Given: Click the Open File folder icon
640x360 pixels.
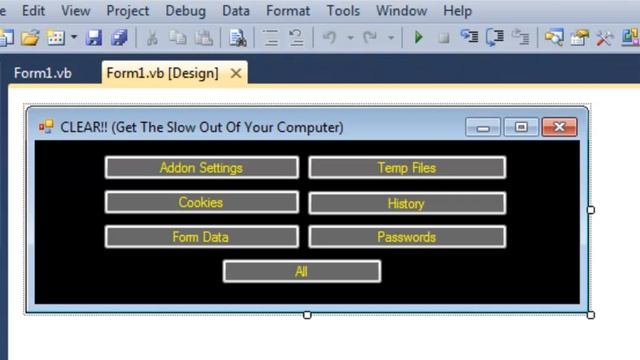Looking at the screenshot, I should click(x=31, y=38).
